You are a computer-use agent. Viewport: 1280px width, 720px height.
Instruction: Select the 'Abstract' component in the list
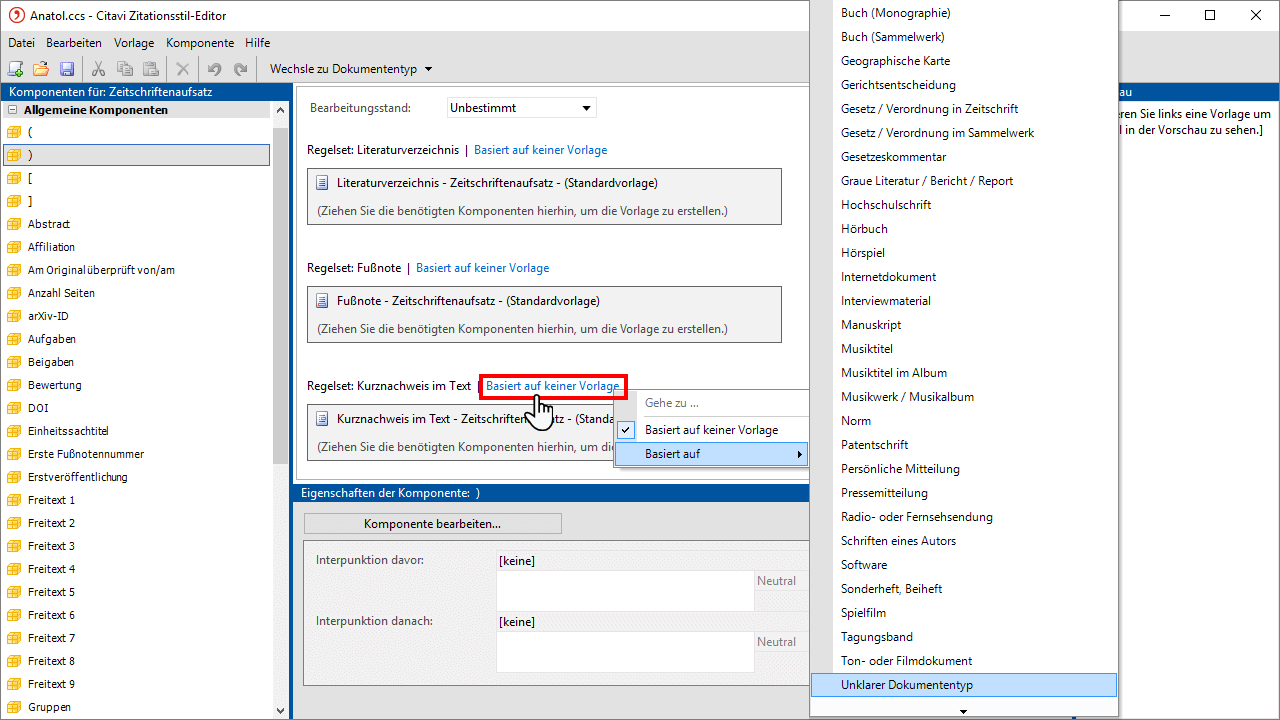coord(49,224)
